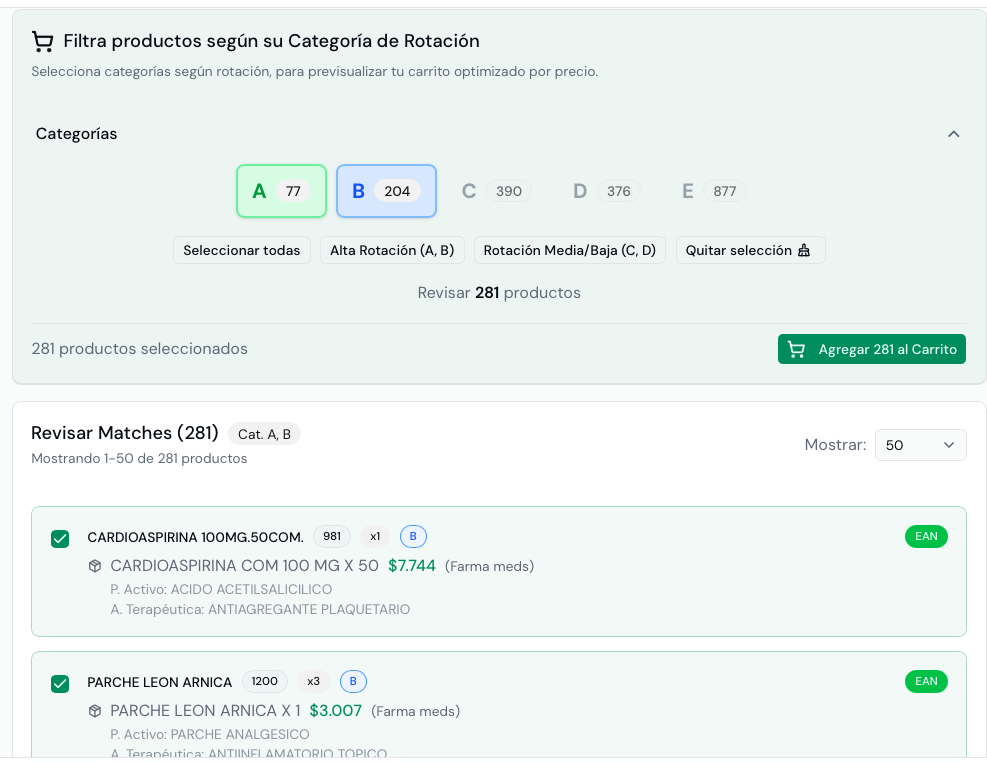Click the shopping cart icon beside filter heading
The width and height of the screenshot is (987, 762).
pyautogui.click(x=42, y=41)
